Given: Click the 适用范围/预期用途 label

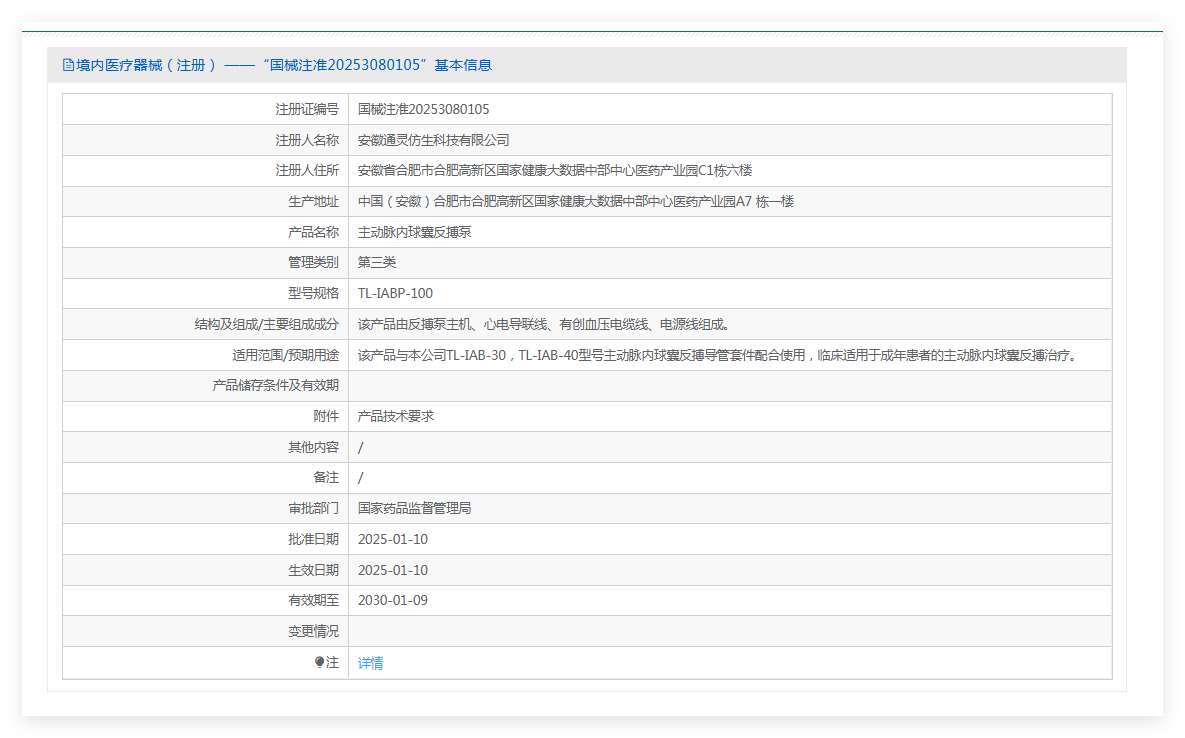Looking at the screenshot, I should (285, 356).
